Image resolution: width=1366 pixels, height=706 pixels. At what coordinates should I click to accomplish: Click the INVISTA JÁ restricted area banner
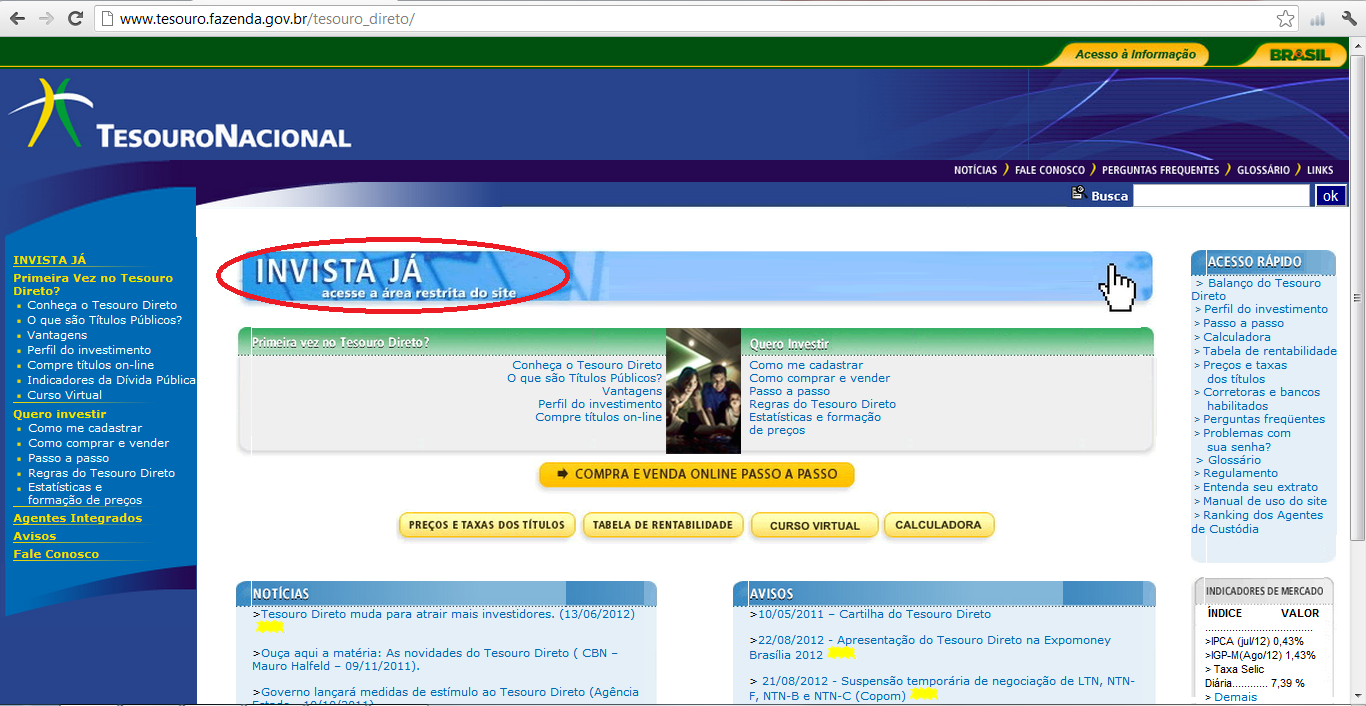click(x=695, y=277)
